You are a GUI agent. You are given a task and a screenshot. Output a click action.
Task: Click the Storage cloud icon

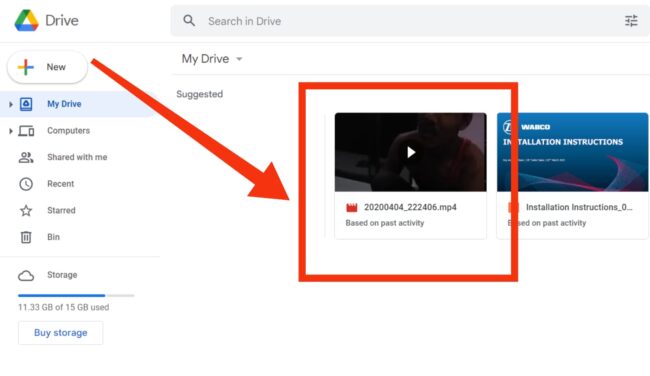click(x=26, y=275)
